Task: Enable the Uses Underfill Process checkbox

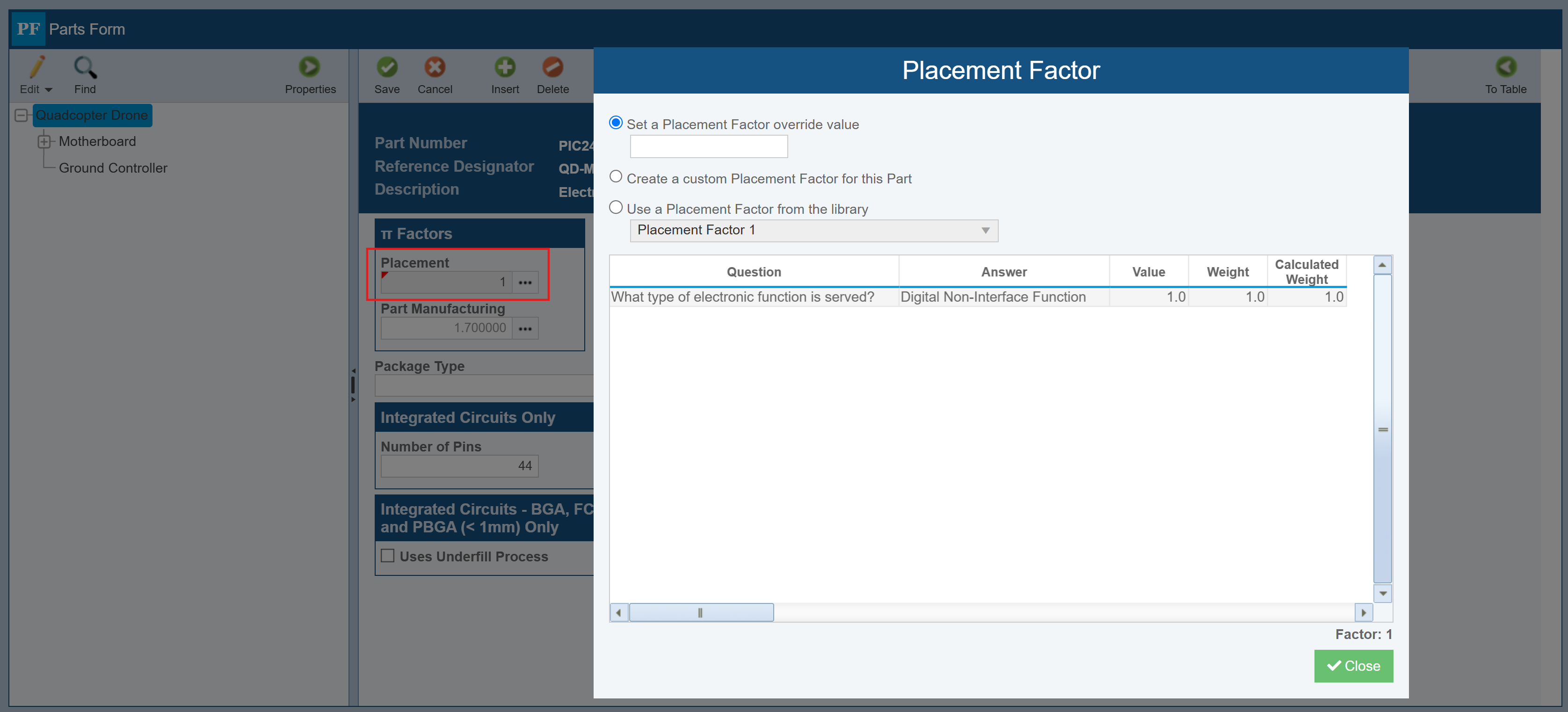Action: point(387,556)
